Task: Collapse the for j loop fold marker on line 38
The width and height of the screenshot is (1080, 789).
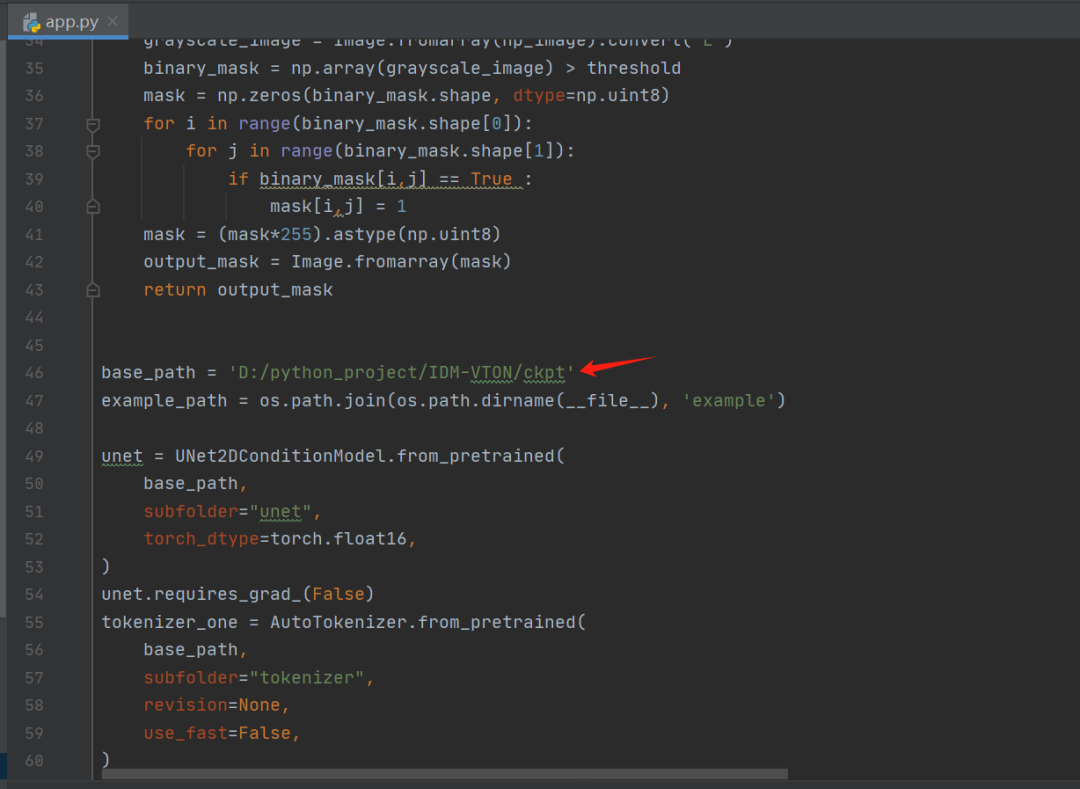Action: (93, 151)
